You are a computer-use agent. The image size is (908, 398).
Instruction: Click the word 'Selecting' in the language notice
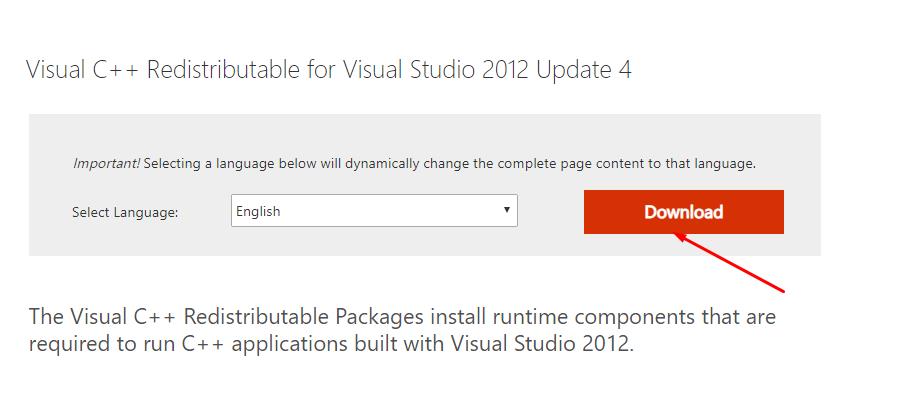click(x=173, y=163)
